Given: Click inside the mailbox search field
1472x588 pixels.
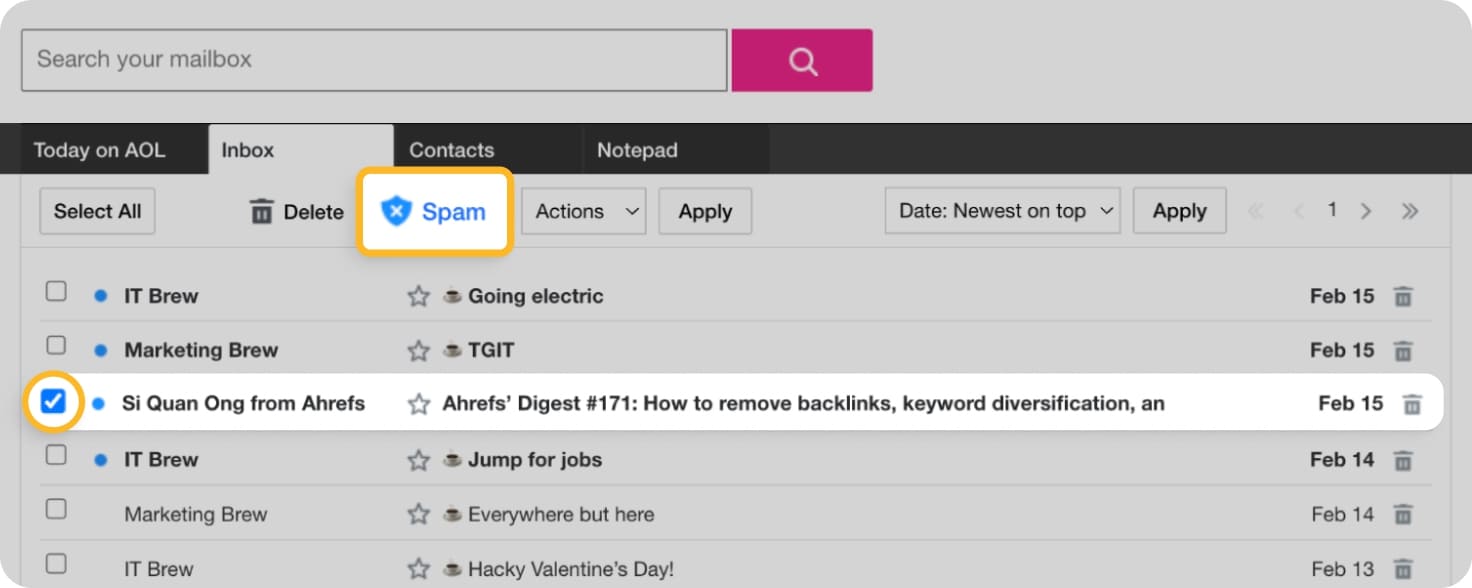Looking at the screenshot, I should 374,59.
